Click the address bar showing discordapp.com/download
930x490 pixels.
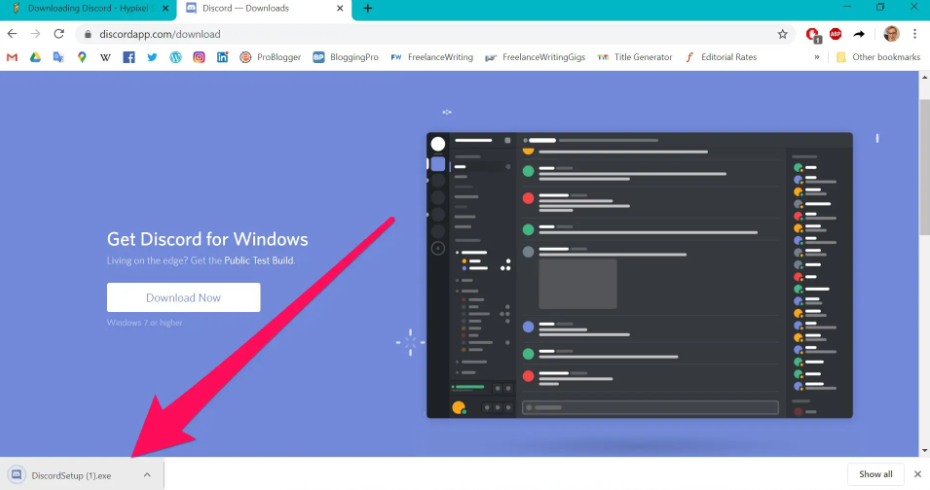pos(436,34)
